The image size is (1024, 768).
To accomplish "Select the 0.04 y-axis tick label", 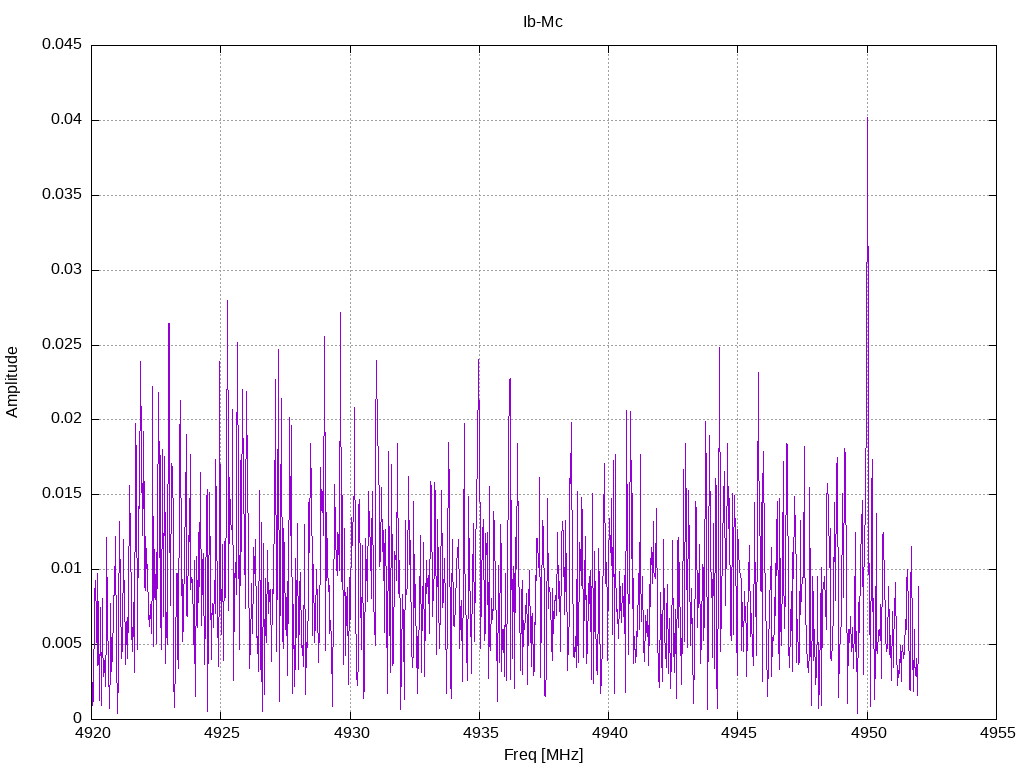I will (65, 120).
